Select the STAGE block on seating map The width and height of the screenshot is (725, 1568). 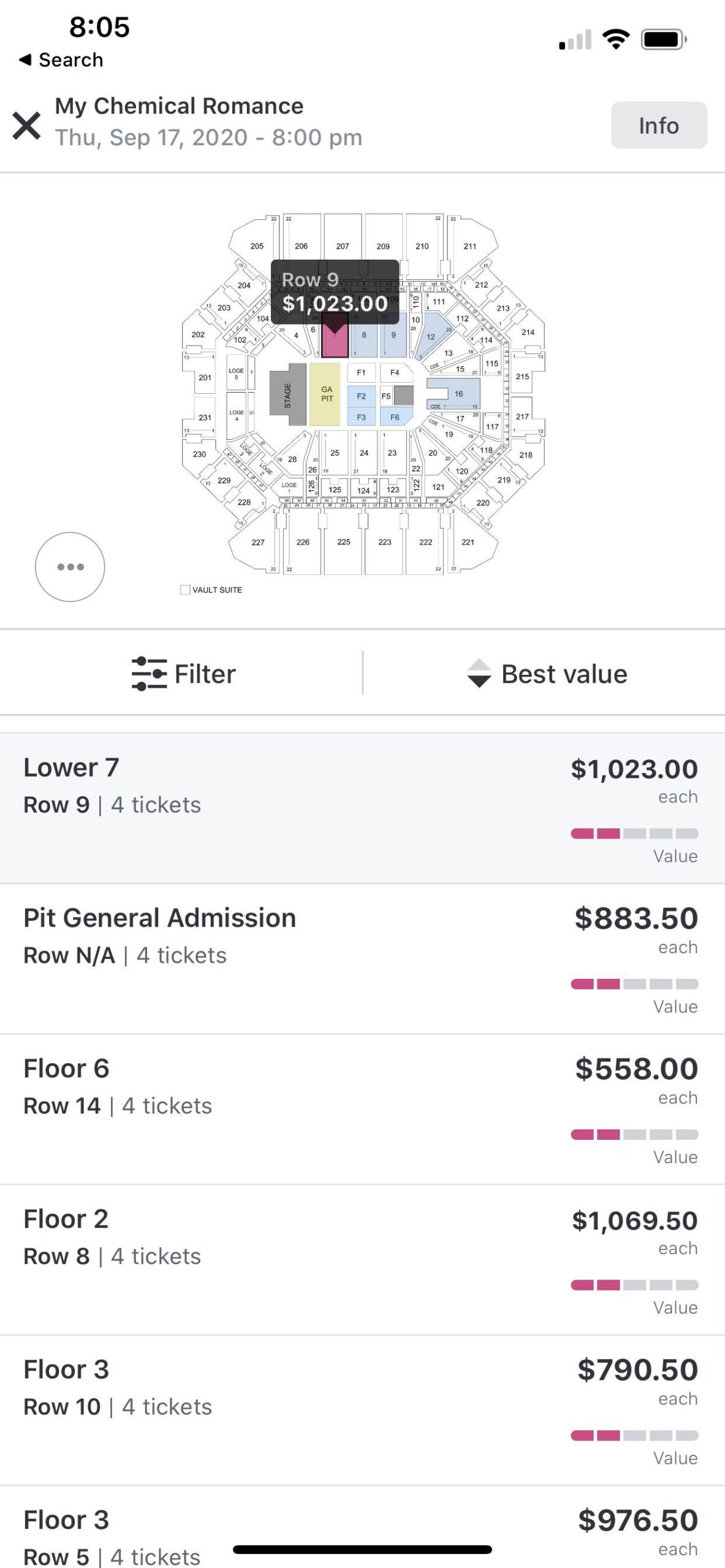click(x=288, y=394)
